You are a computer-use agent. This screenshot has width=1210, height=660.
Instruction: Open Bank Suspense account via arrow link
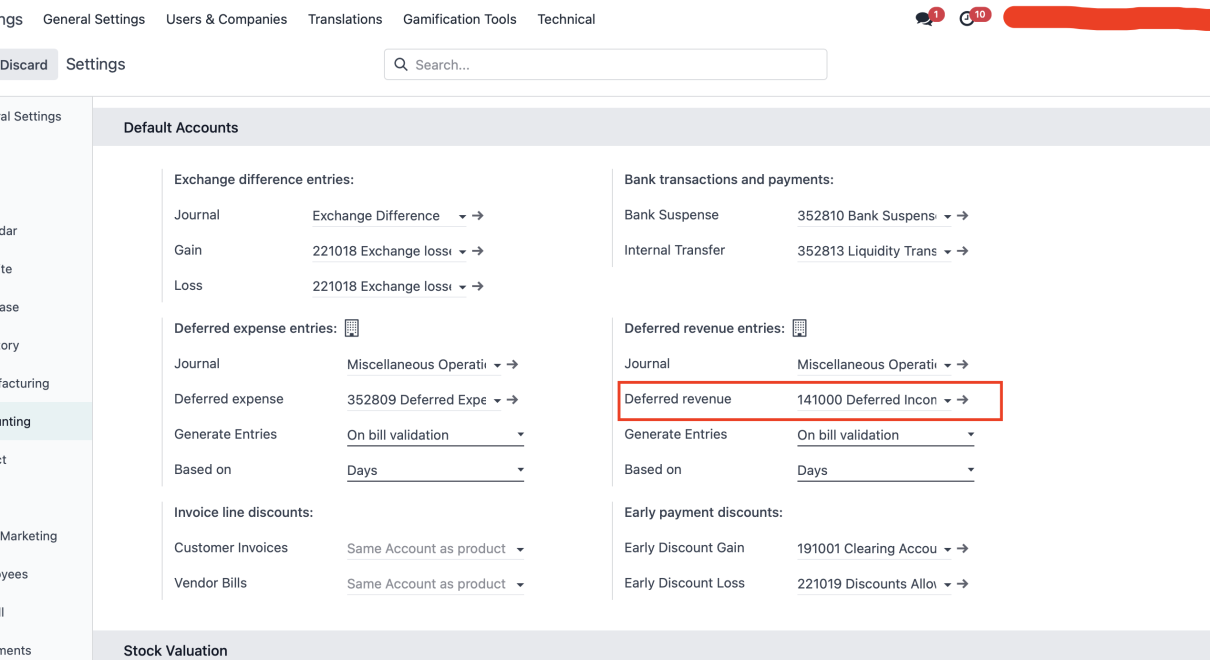(x=962, y=216)
